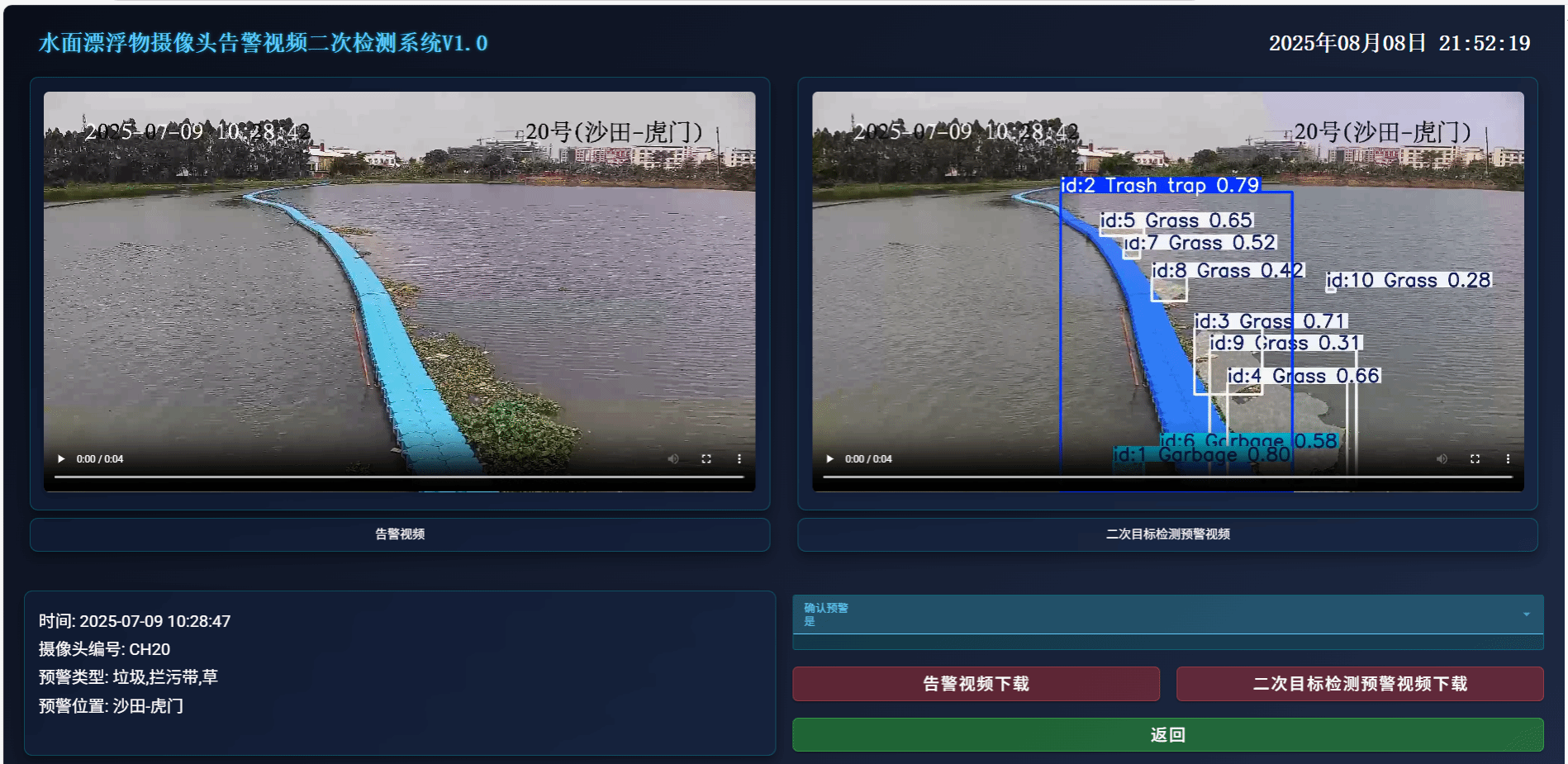1568x764 pixels.
Task: Click the seek bar on the left video
Action: (400, 476)
